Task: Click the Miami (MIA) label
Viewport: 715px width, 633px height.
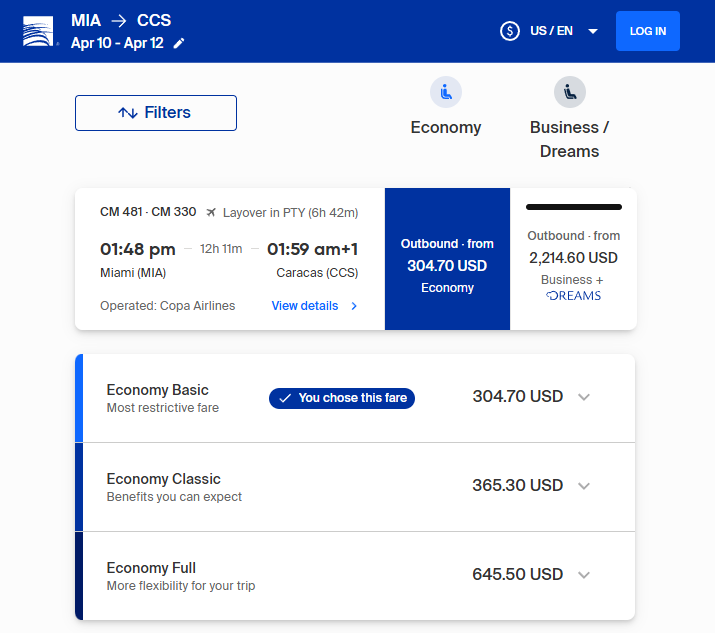Action: 133,273
